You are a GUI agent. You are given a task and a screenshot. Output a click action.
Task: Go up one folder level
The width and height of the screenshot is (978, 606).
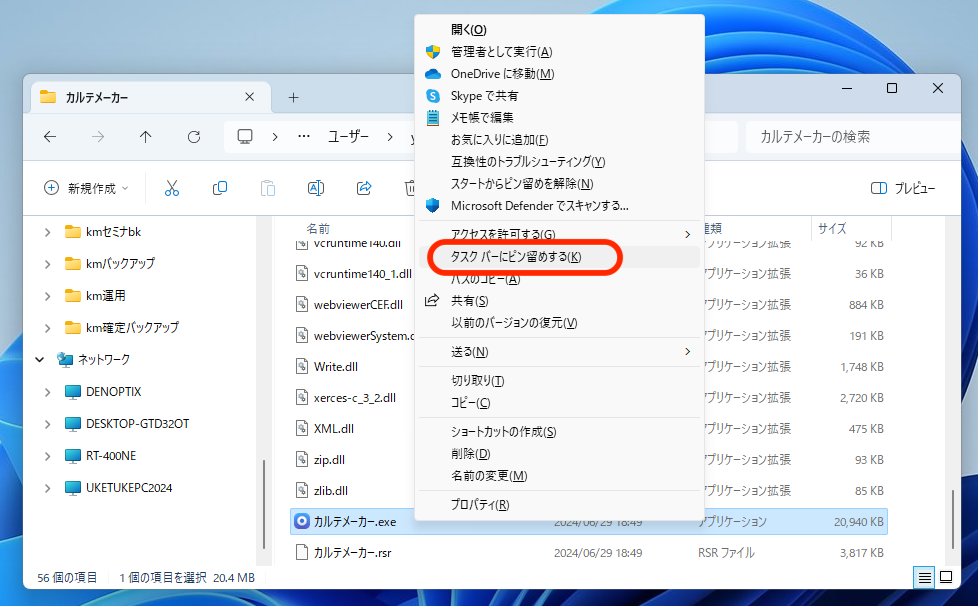click(146, 137)
